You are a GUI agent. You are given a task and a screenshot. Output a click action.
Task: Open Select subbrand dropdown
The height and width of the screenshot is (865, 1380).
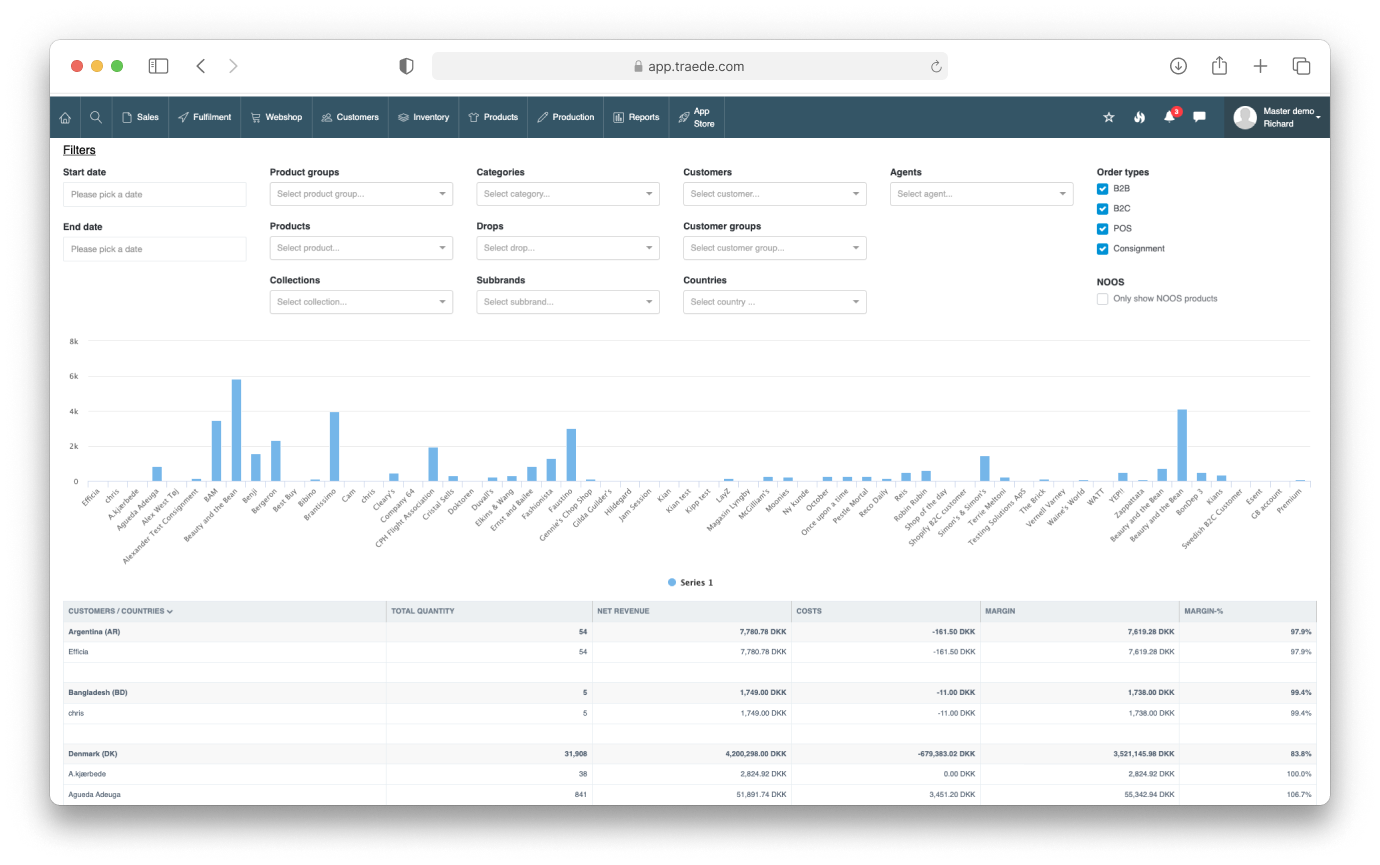pos(568,302)
